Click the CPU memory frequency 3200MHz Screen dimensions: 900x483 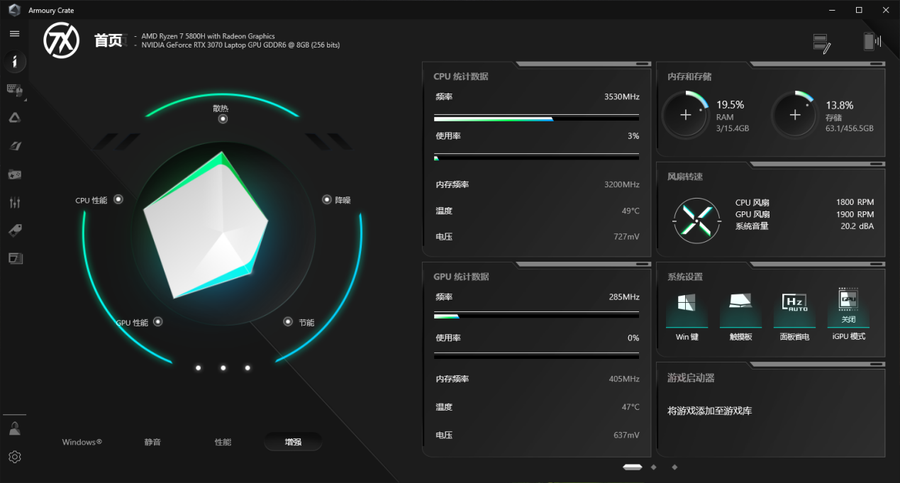pyautogui.click(x=622, y=184)
